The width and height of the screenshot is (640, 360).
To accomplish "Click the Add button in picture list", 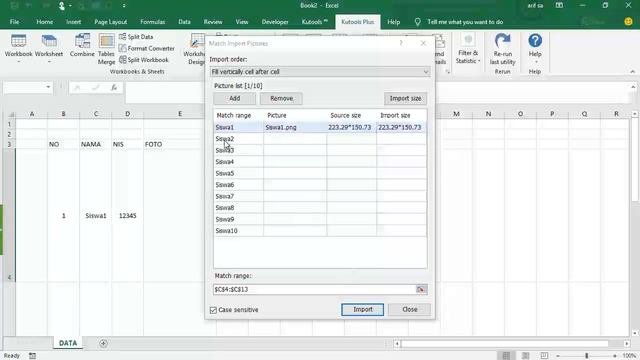I will (x=235, y=98).
